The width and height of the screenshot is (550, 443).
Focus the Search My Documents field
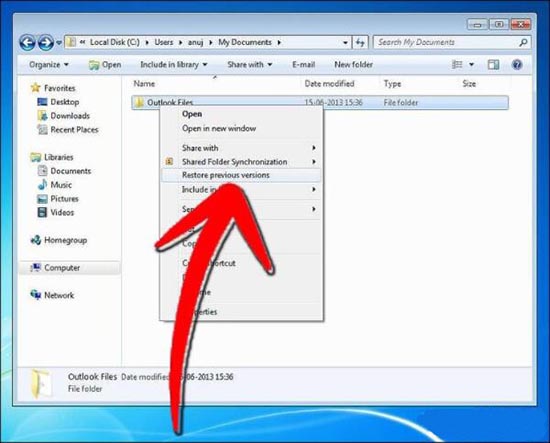coord(445,42)
